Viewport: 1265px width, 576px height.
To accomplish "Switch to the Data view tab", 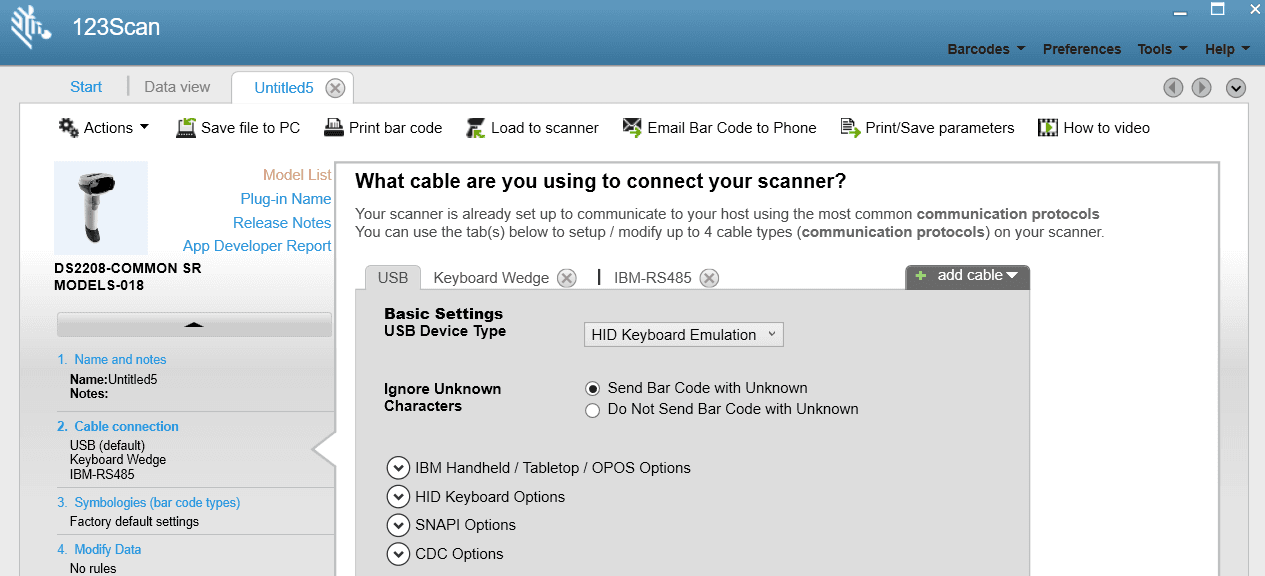I will [177, 87].
